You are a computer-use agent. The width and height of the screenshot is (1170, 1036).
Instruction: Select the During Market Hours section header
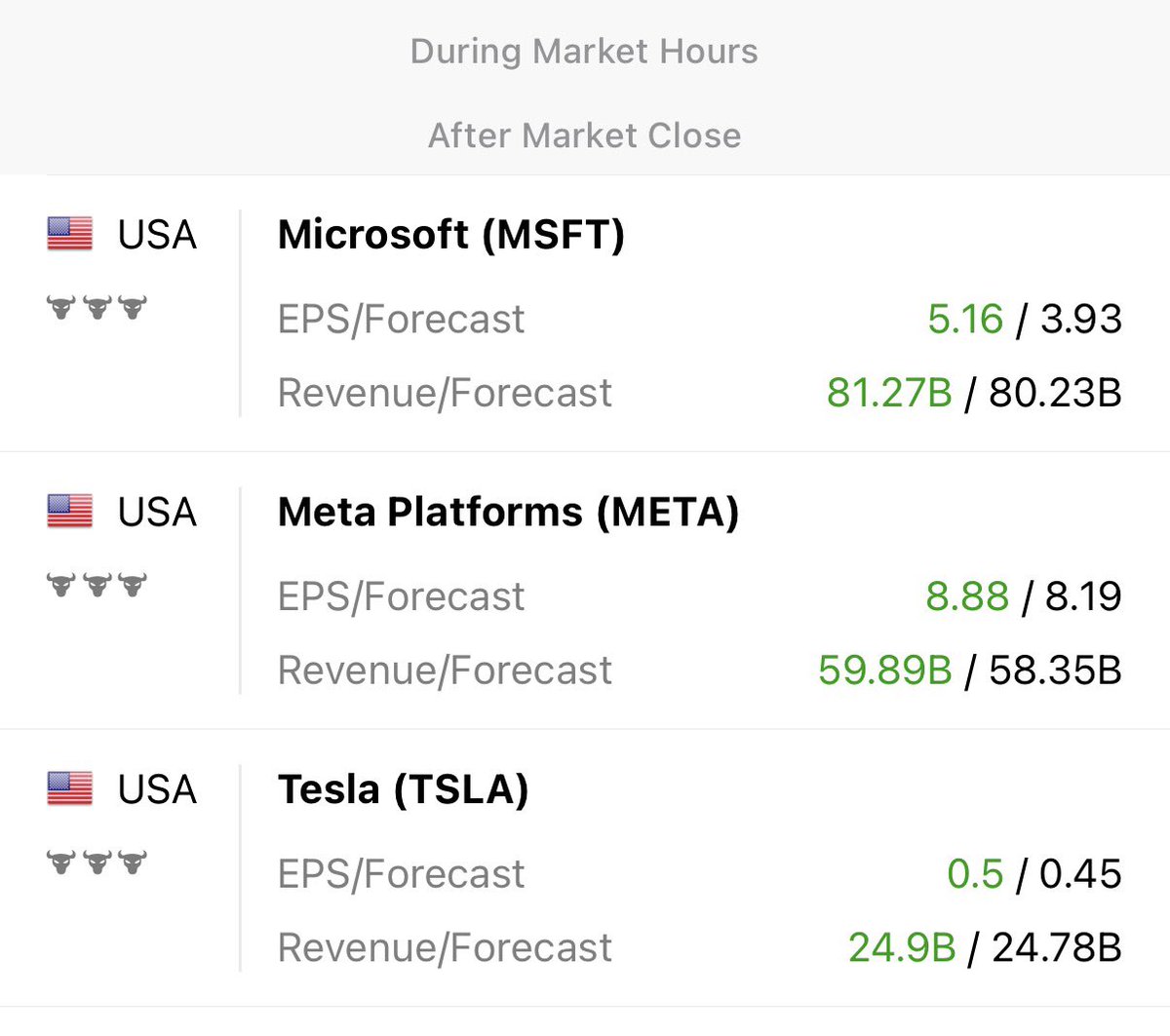click(584, 52)
